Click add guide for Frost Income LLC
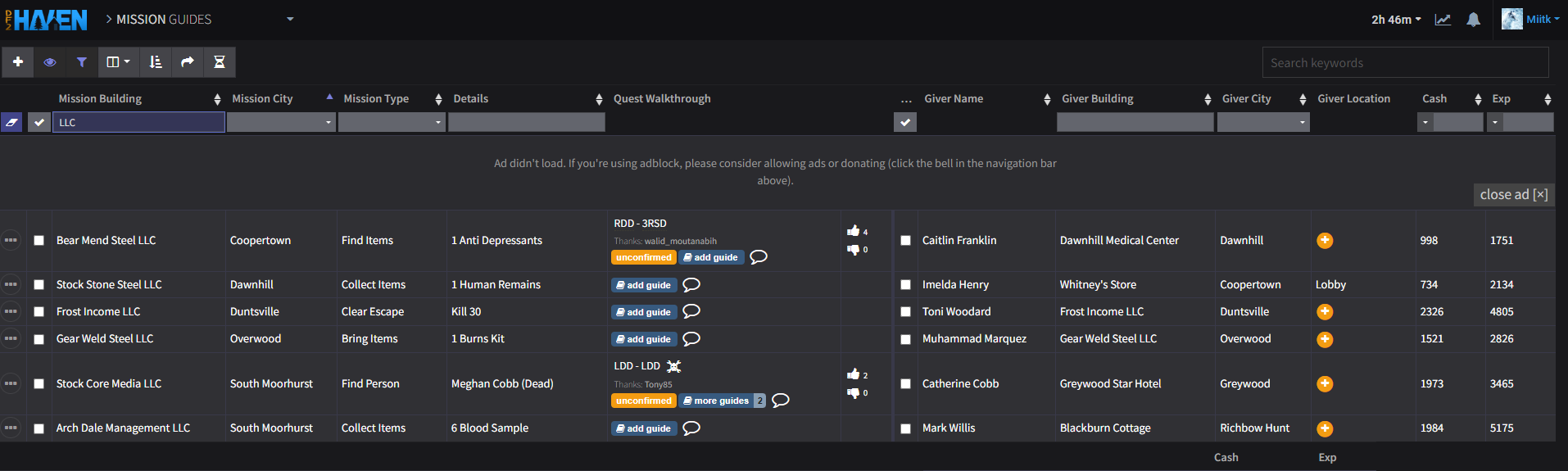Viewport: 1568px width, 471px height. click(644, 312)
